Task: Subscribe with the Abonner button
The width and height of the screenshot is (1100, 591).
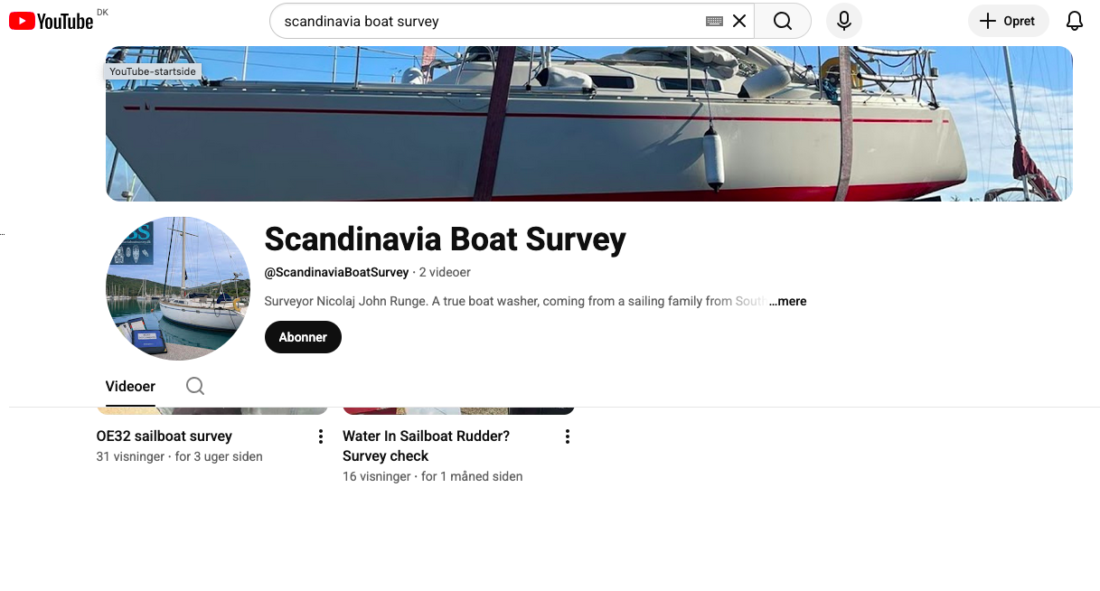Action: (x=303, y=337)
